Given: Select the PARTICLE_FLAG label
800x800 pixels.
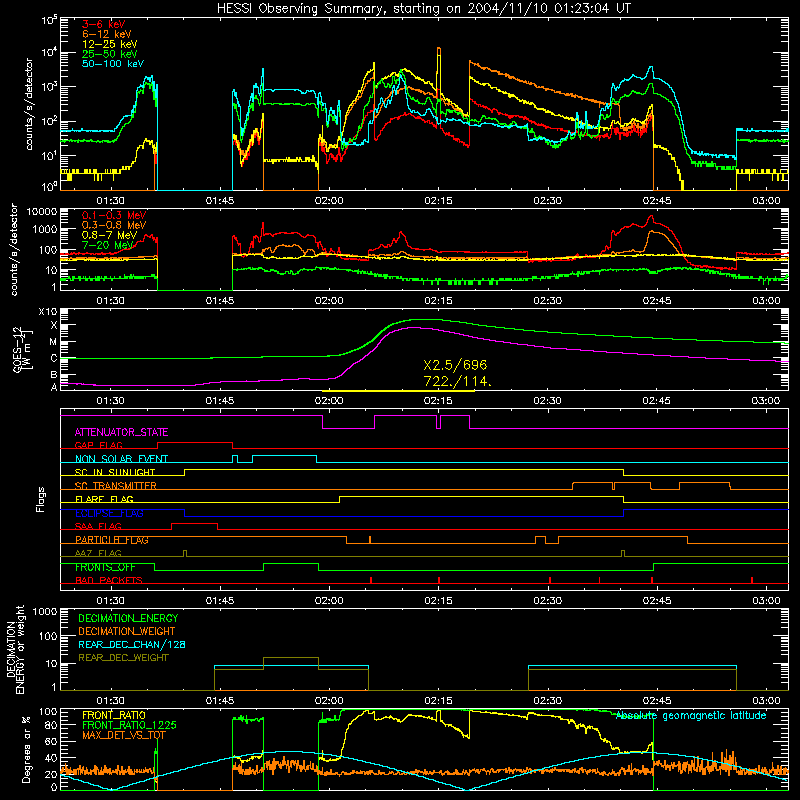Looking at the screenshot, I should coord(112,540).
